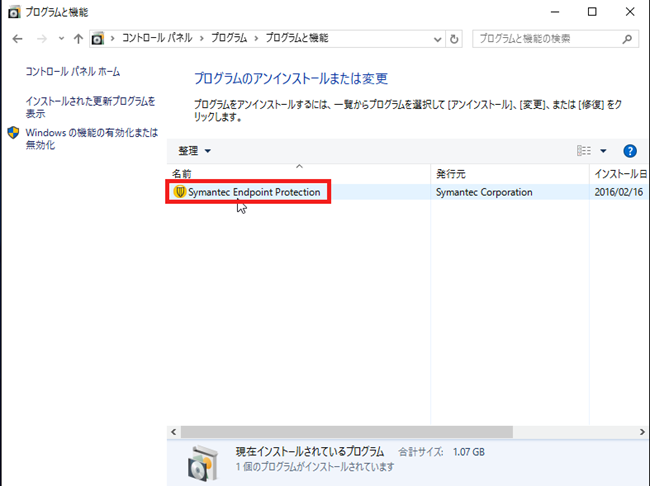Maximize the プログラムと機能 window
Image resolution: width=650 pixels, height=486 pixels.
592,12
